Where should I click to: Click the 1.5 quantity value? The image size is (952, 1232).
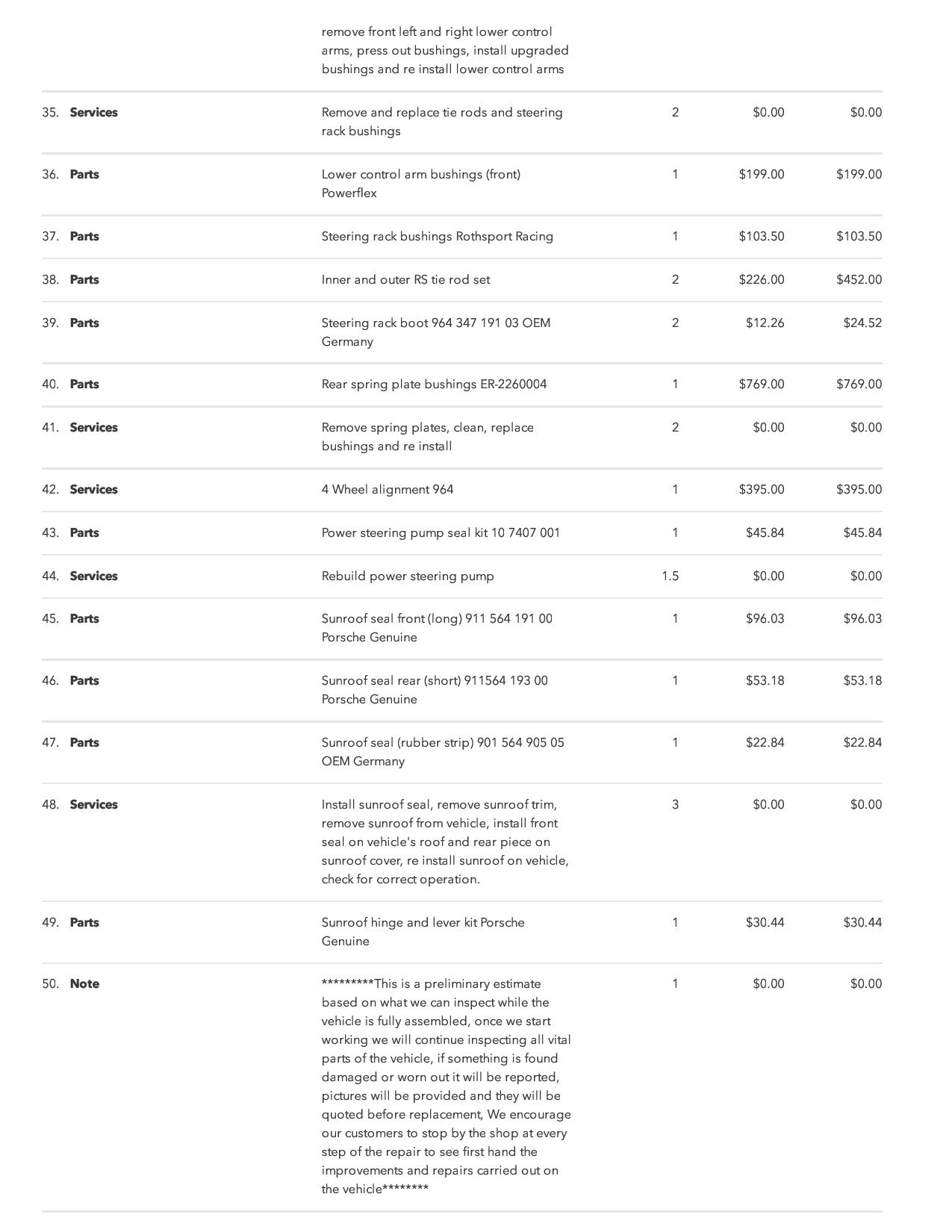click(670, 576)
